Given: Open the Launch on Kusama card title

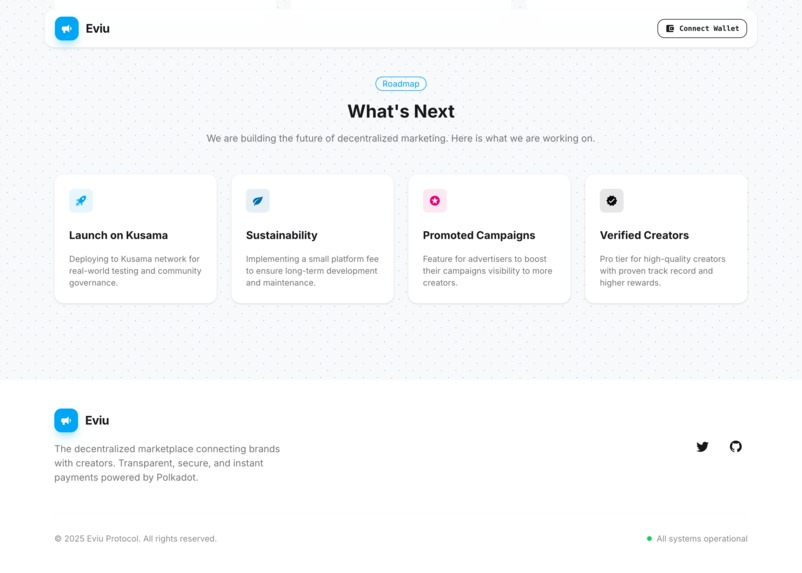Looking at the screenshot, I should coord(118,235).
